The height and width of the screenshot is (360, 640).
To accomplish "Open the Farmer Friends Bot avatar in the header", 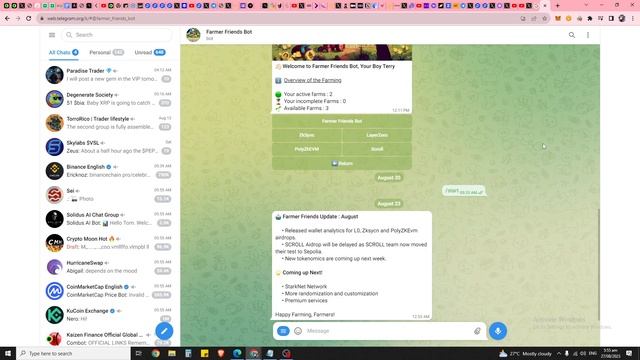I will tap(193, 35).
